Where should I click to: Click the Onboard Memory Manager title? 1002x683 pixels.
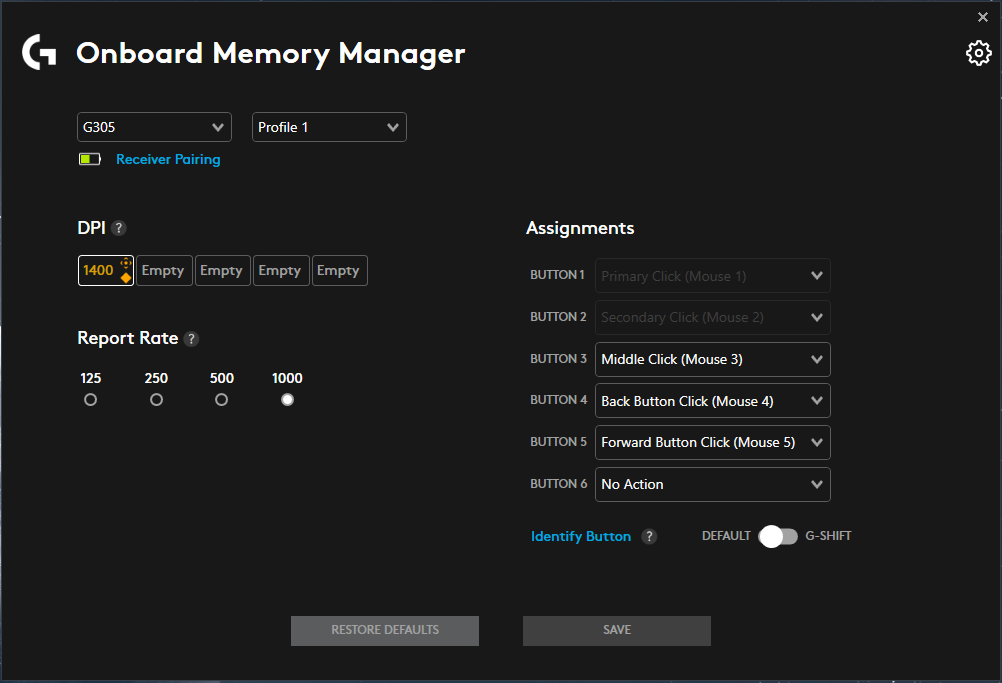coord(270,54)
